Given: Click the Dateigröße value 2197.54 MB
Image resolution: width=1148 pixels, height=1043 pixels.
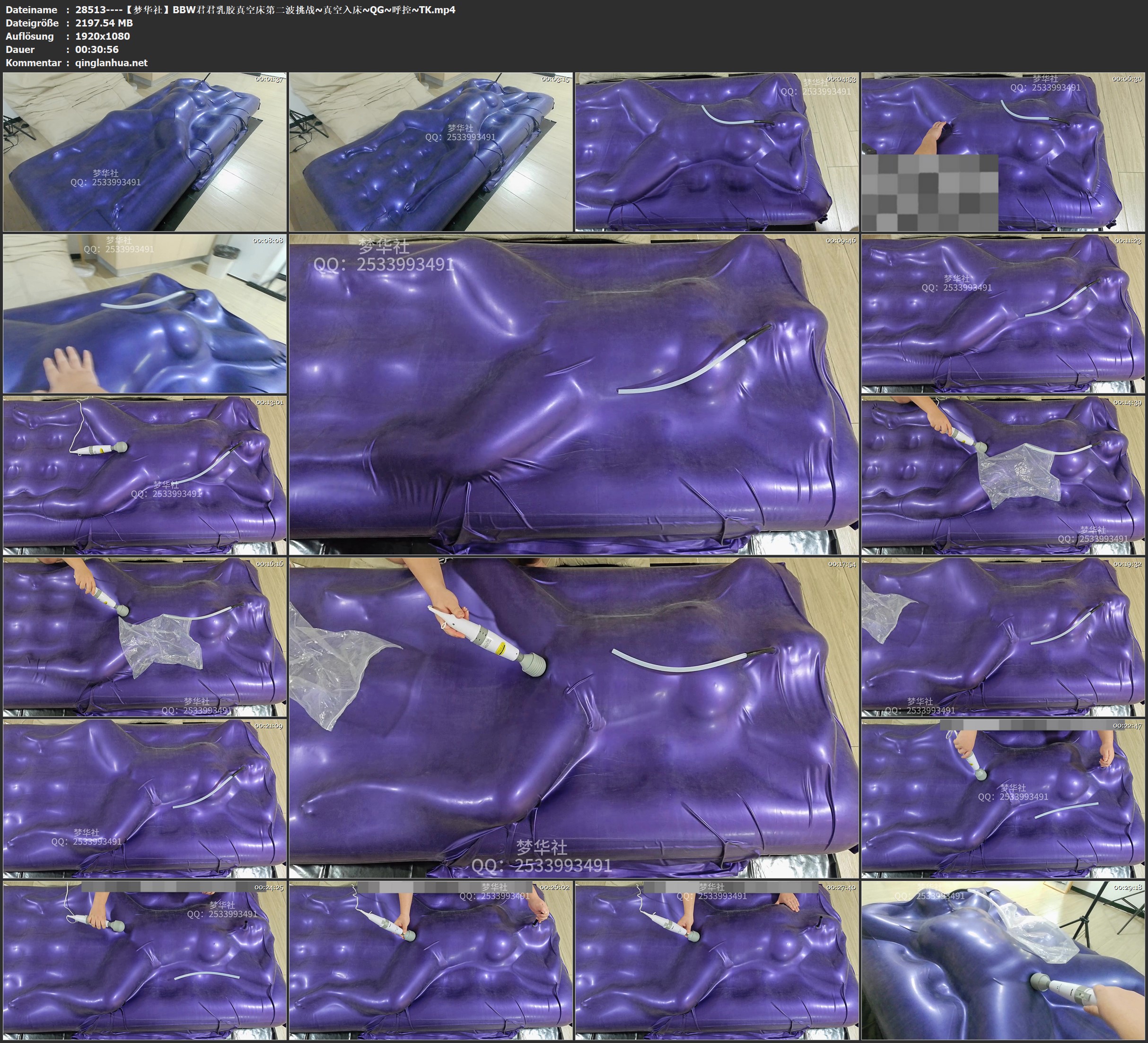Looking at the screenshot, I should point(104,23).
